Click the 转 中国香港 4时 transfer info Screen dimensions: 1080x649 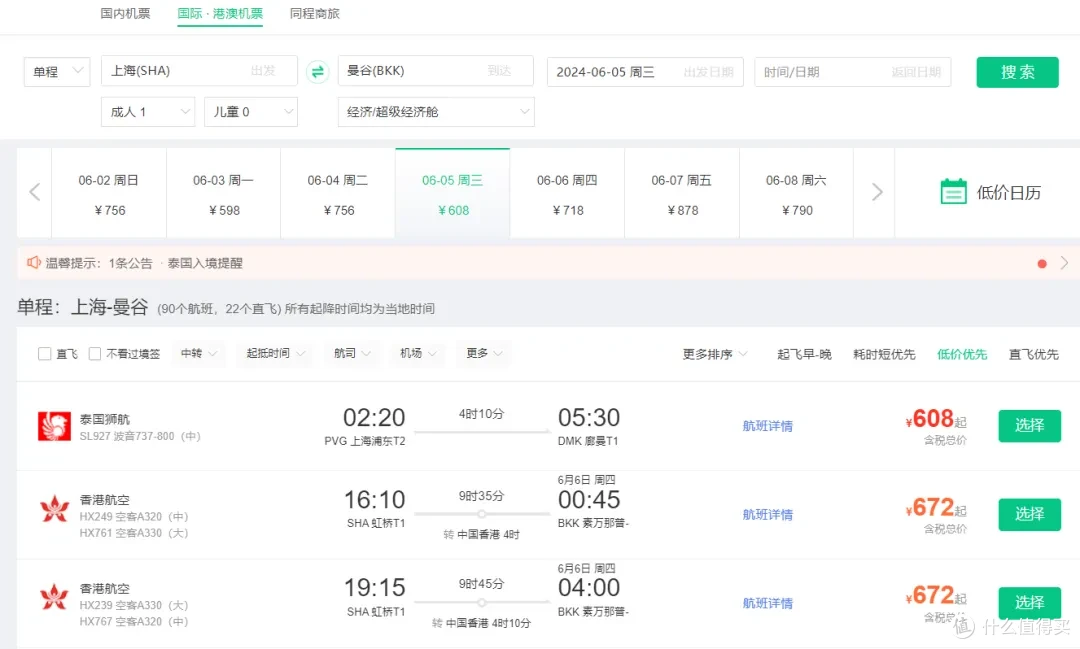point(481,535)
